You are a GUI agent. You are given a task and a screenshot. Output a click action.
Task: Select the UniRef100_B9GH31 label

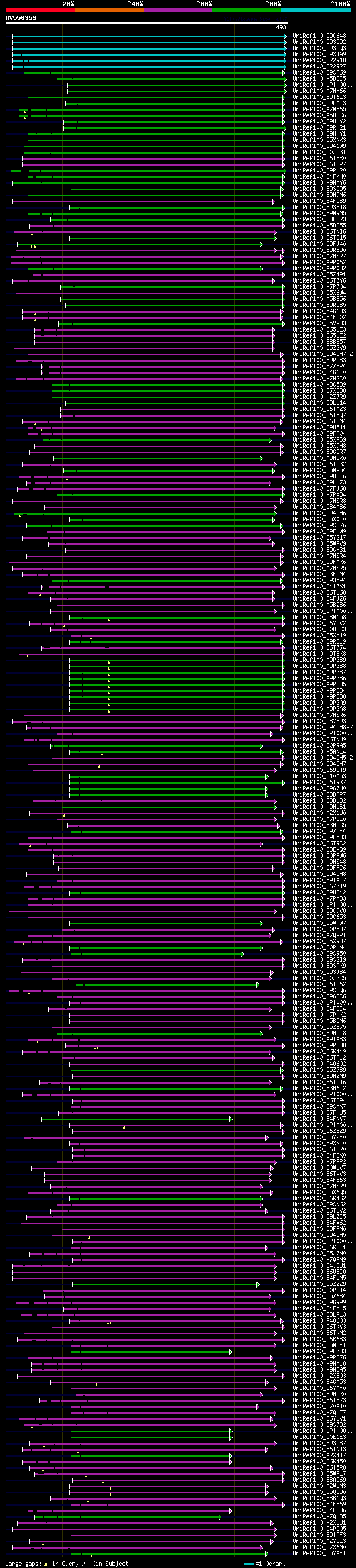tap(319, 550)
